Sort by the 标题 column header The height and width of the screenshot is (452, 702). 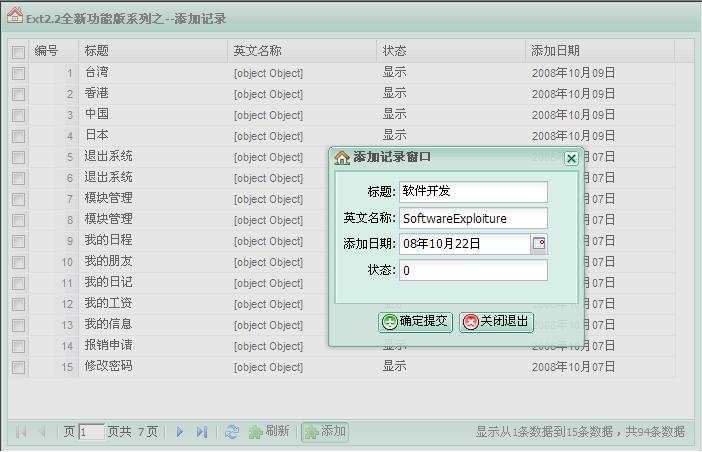point(153,51)
